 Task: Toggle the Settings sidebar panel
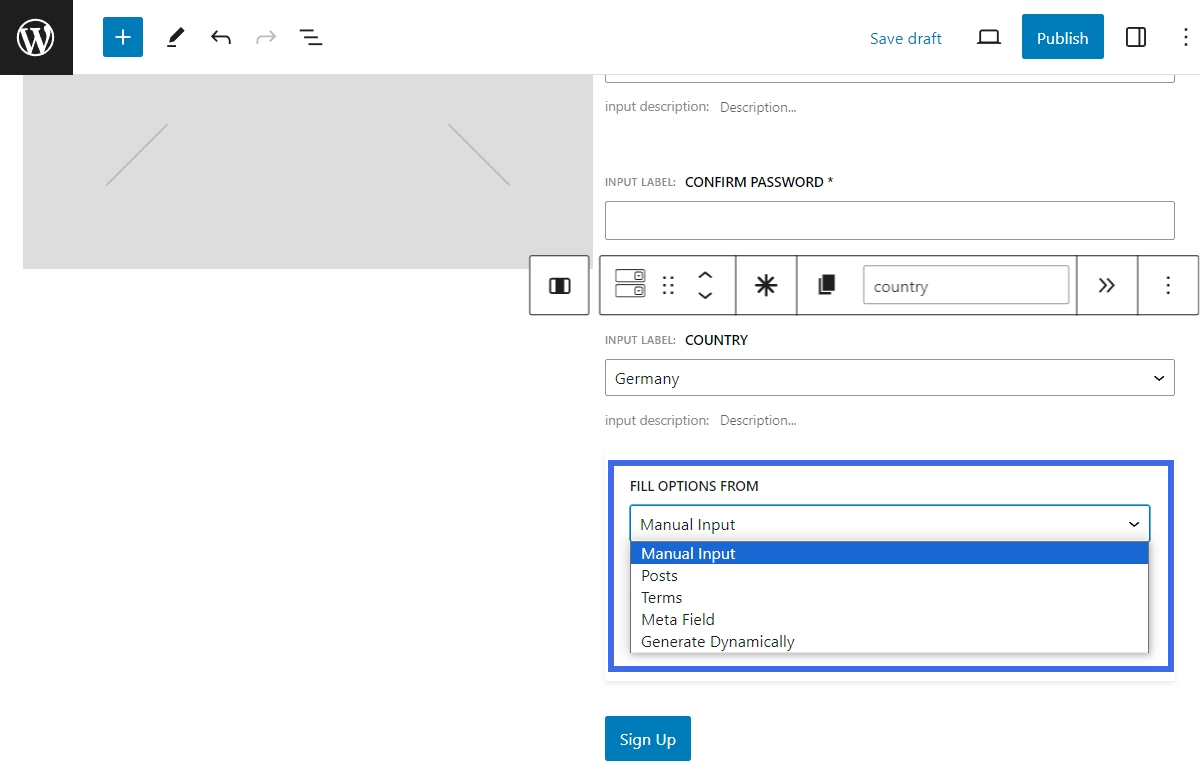pos(1136,37)
